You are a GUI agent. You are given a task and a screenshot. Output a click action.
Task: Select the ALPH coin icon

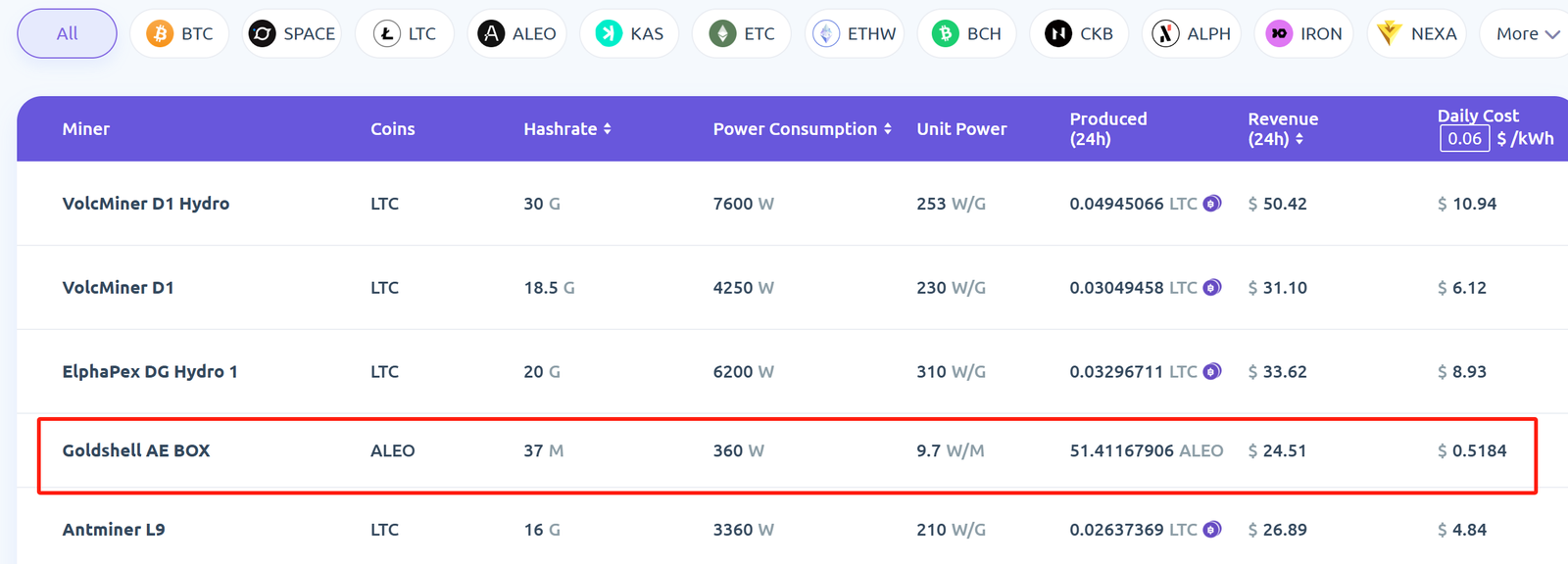point(1165,34)
